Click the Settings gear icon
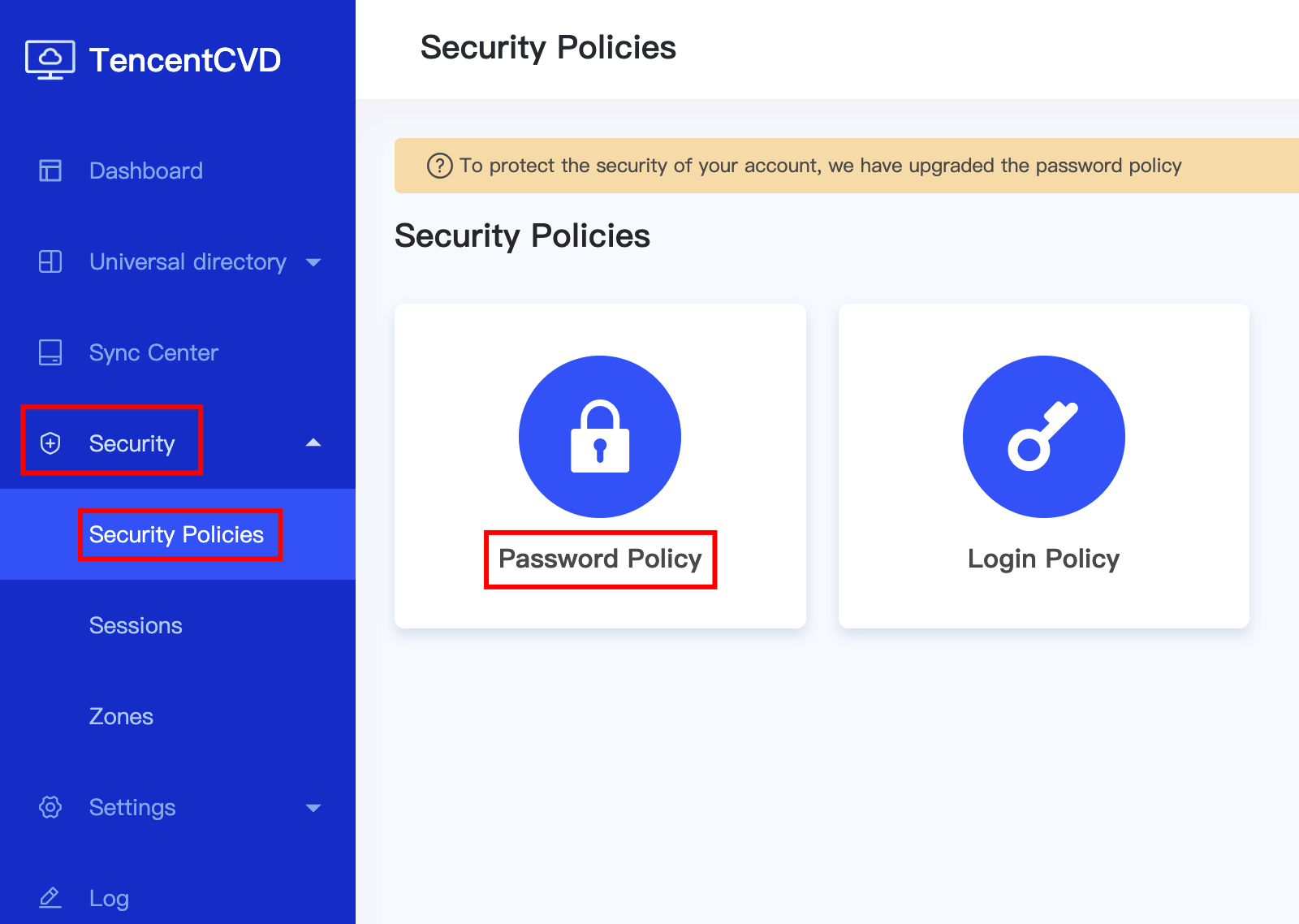This screenshot has width=1299, height=924. 50,807
